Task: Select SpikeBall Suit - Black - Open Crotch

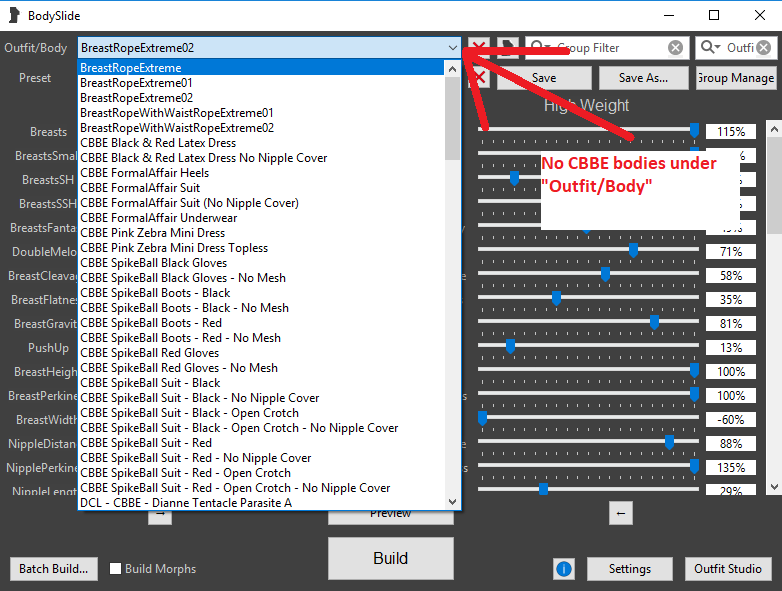Action: tap(261, 412)
